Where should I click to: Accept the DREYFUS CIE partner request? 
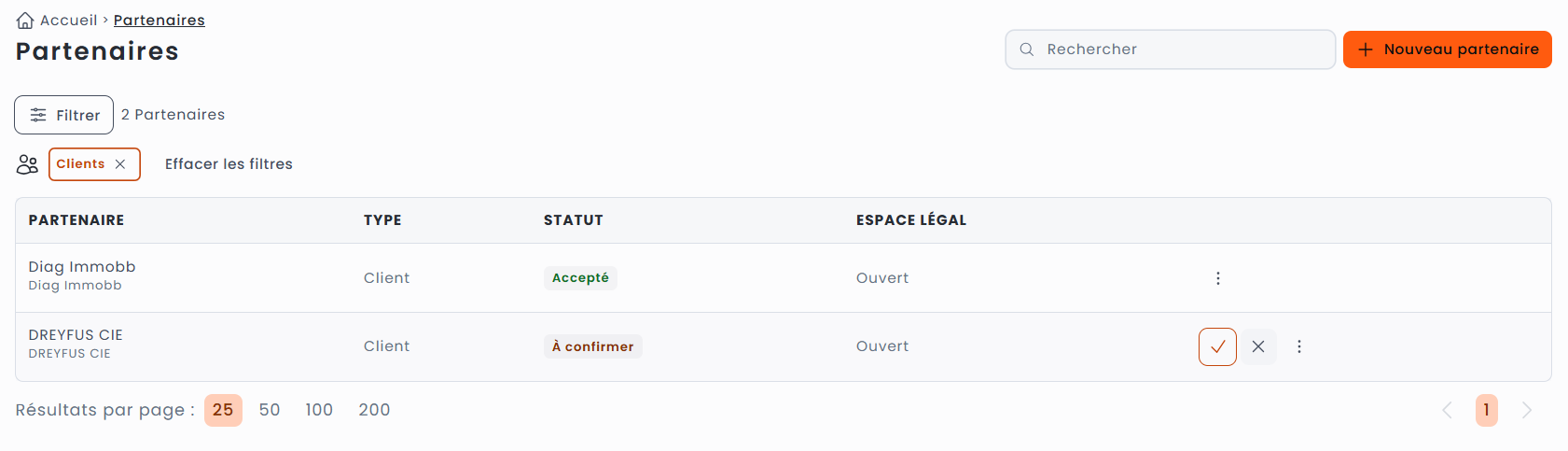tap(1217, 346)
